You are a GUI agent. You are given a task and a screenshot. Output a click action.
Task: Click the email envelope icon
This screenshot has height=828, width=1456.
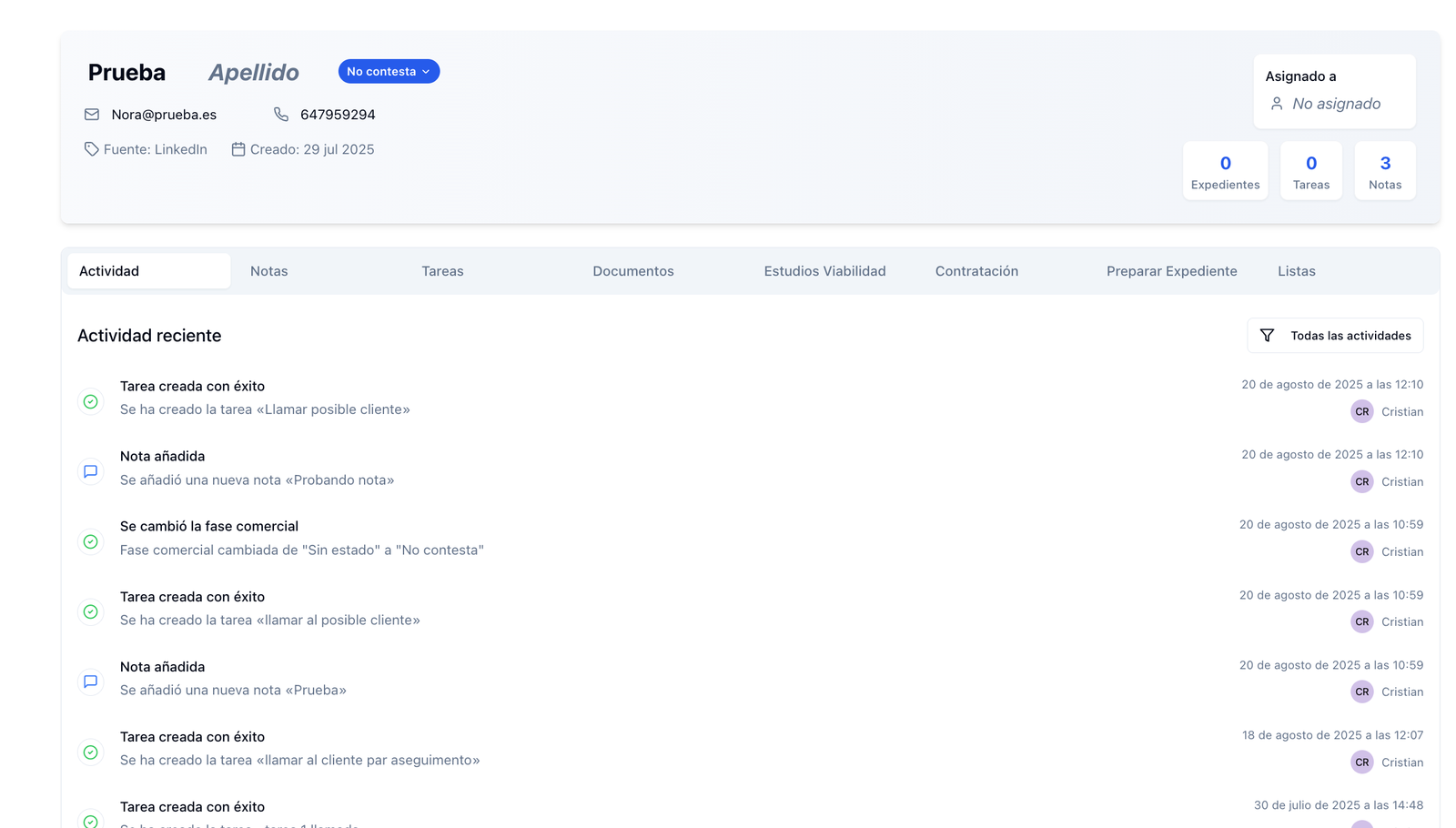92,115
